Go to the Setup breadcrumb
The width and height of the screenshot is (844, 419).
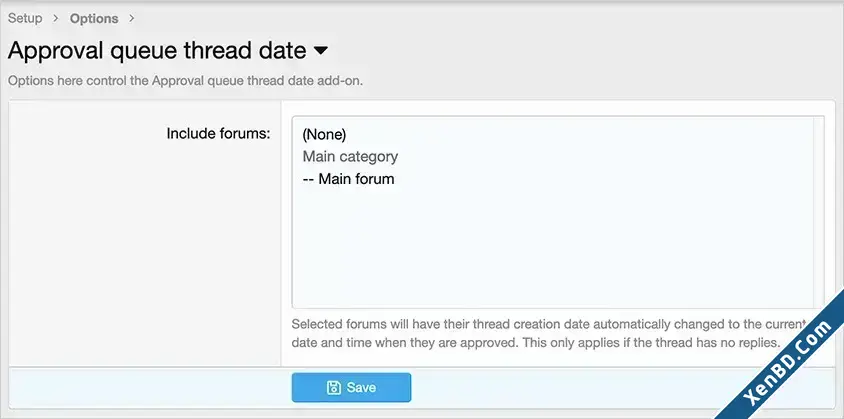(25, 18)
